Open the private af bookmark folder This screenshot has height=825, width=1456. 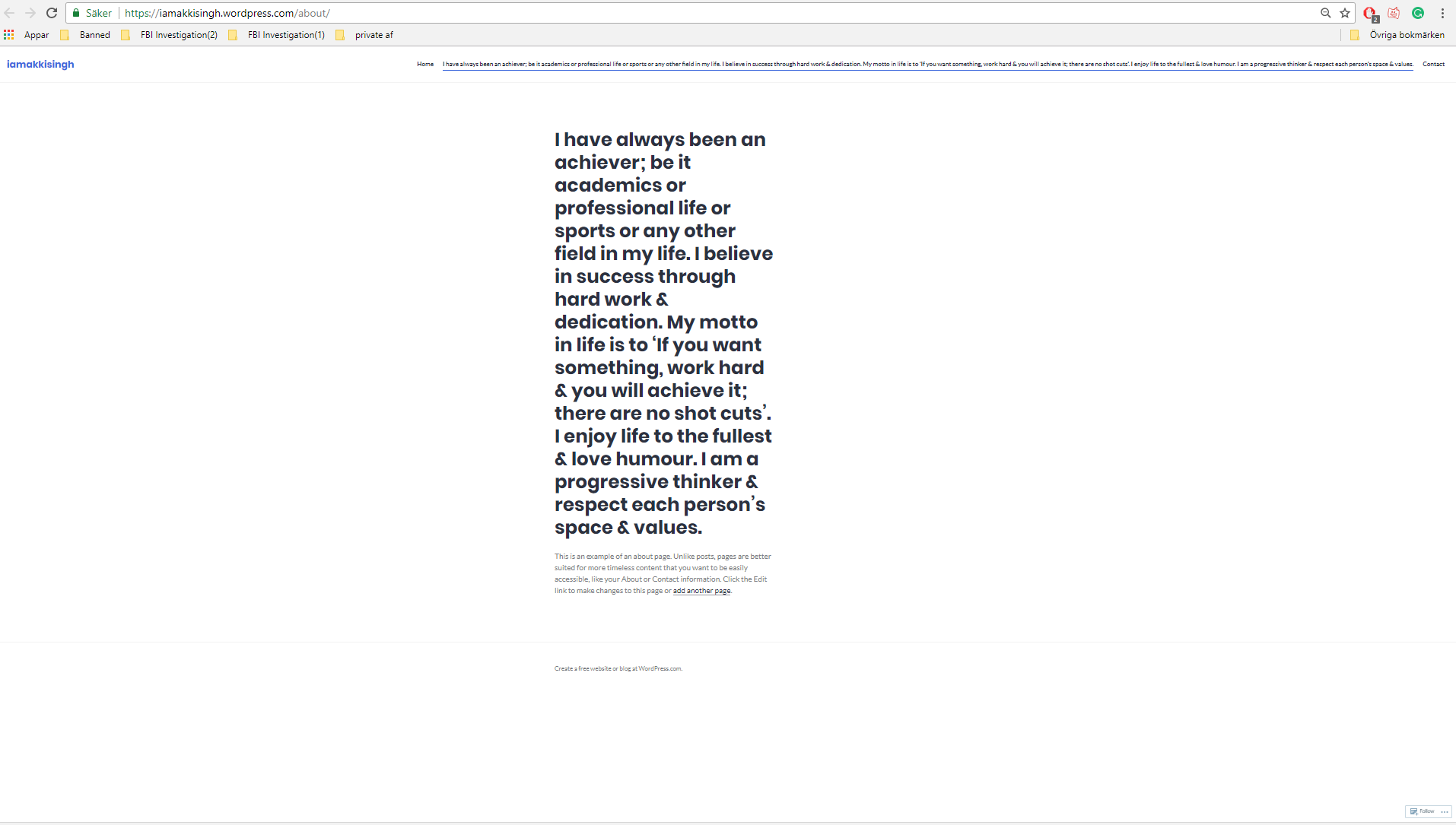tap(364, 35)
